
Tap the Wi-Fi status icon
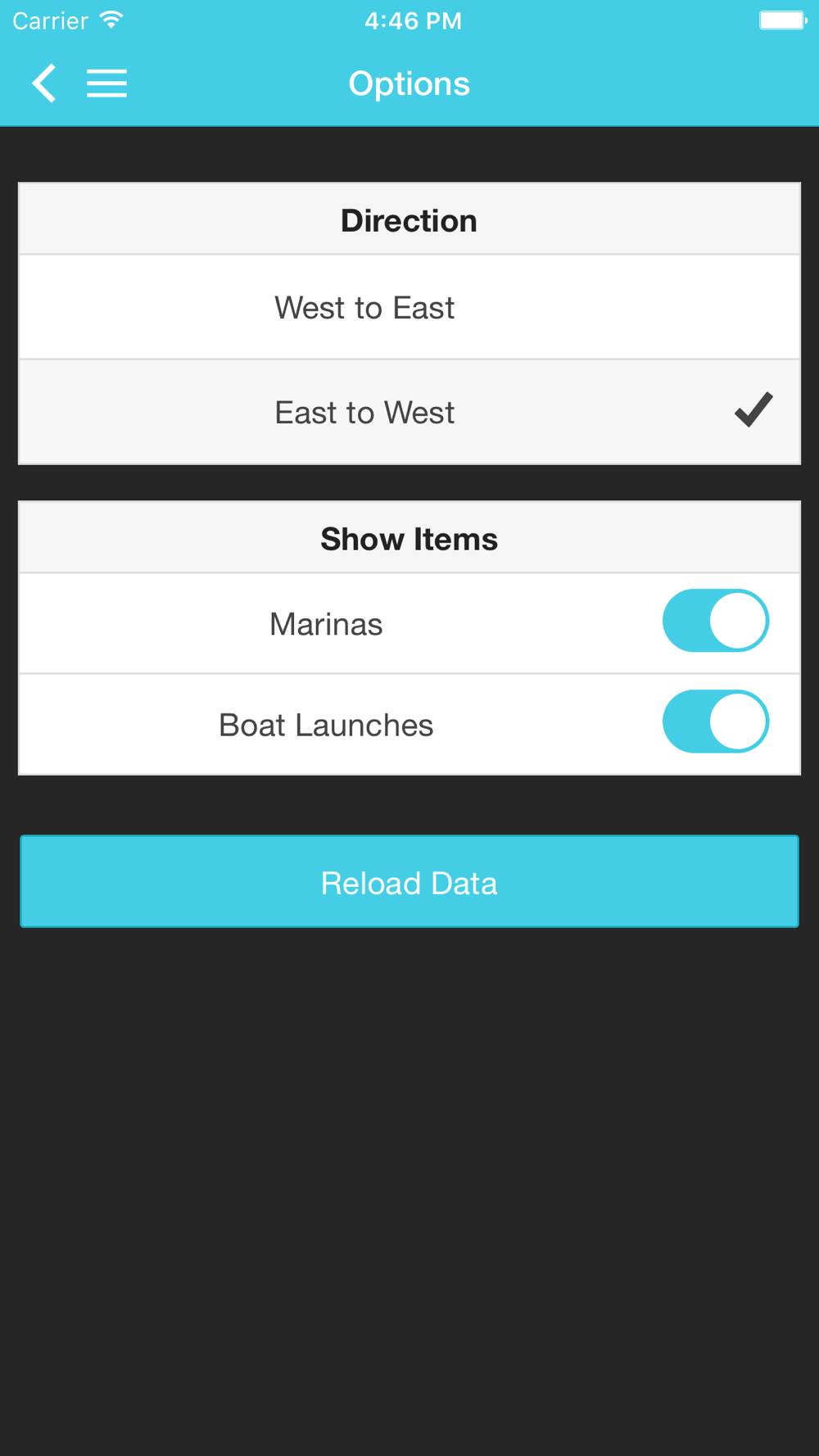pos(111,20)
